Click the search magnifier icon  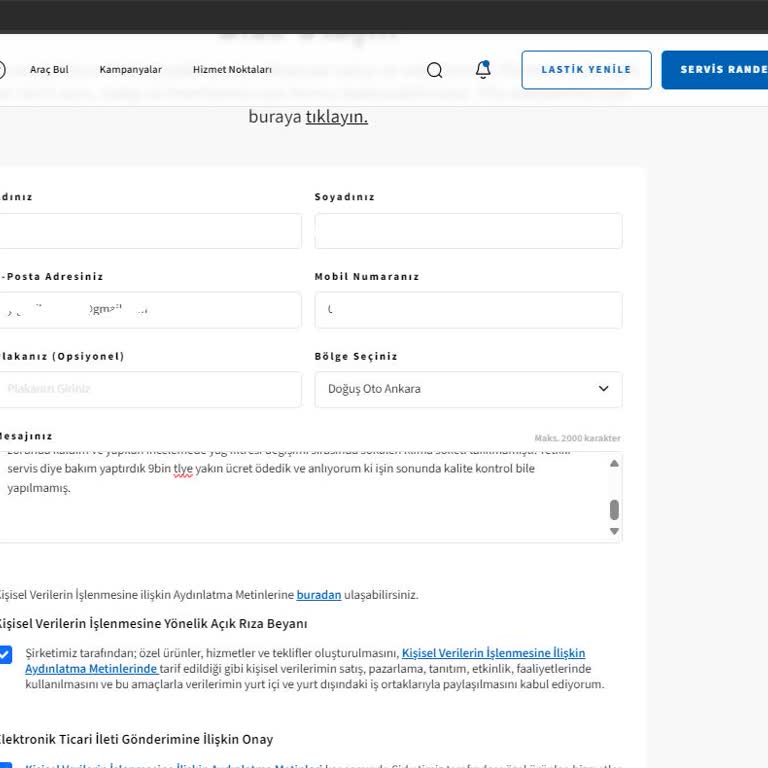[434, 70]
